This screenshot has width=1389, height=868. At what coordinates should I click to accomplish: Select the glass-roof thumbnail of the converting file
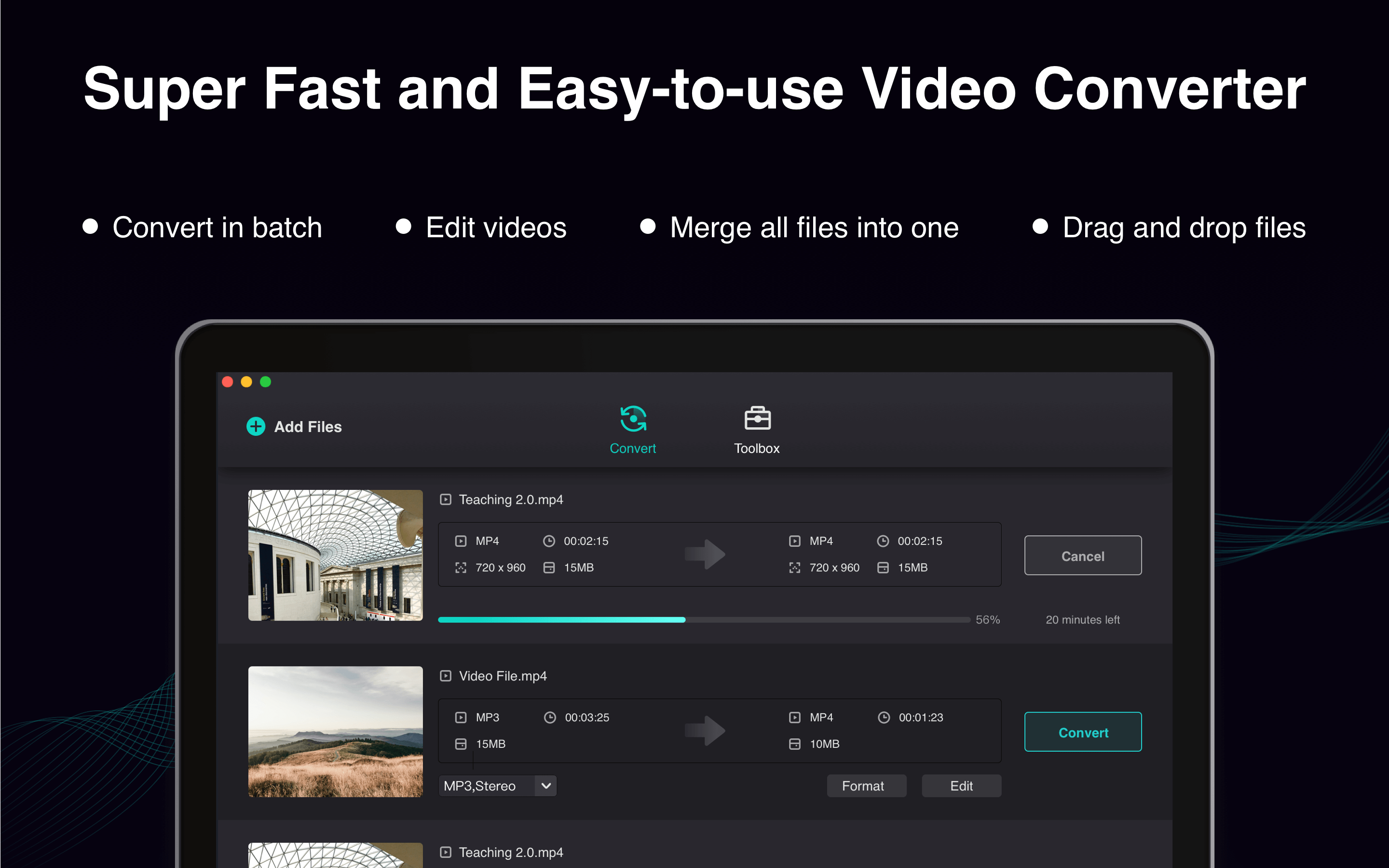click(336, 555)
